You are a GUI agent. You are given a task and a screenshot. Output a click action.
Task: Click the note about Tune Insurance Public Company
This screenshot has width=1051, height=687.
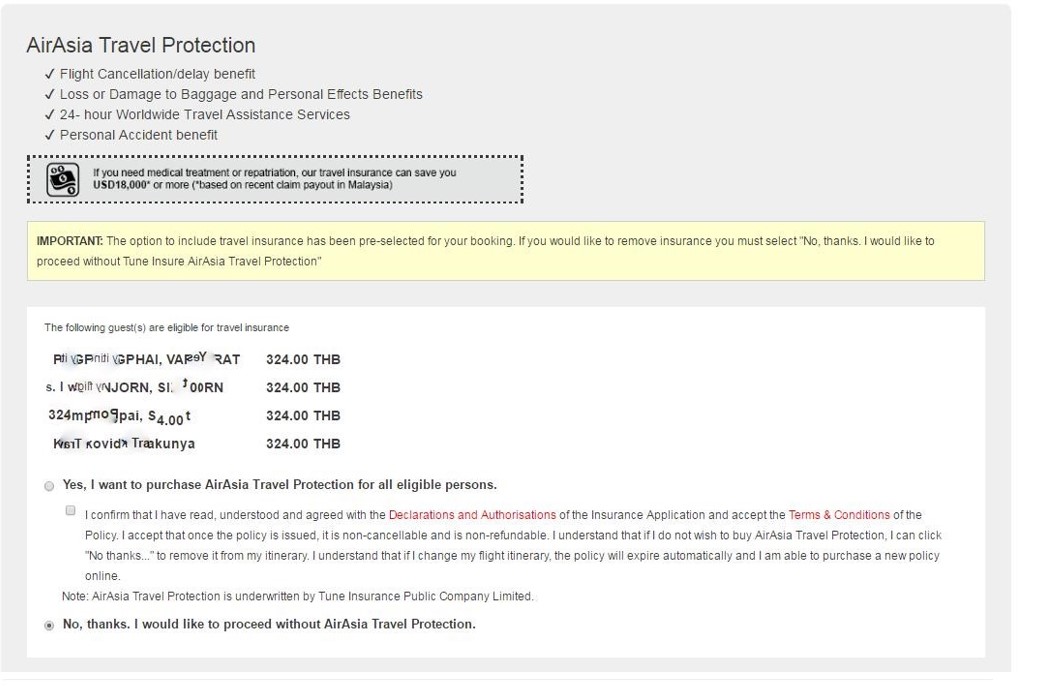[x=298, y=596]
